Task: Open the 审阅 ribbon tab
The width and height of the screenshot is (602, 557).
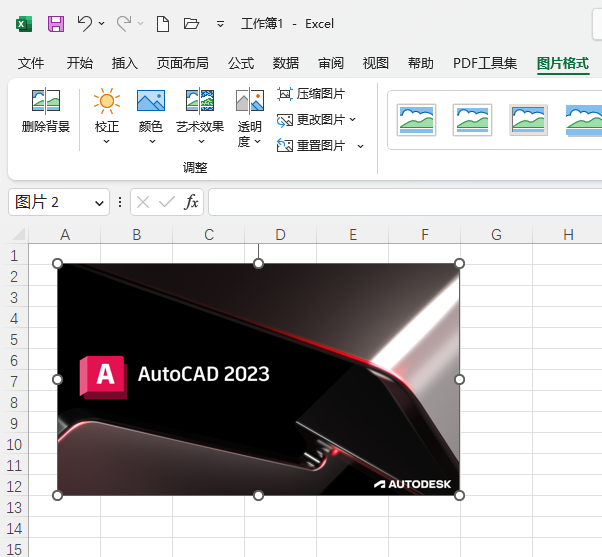Action: [x=331, y=63]
